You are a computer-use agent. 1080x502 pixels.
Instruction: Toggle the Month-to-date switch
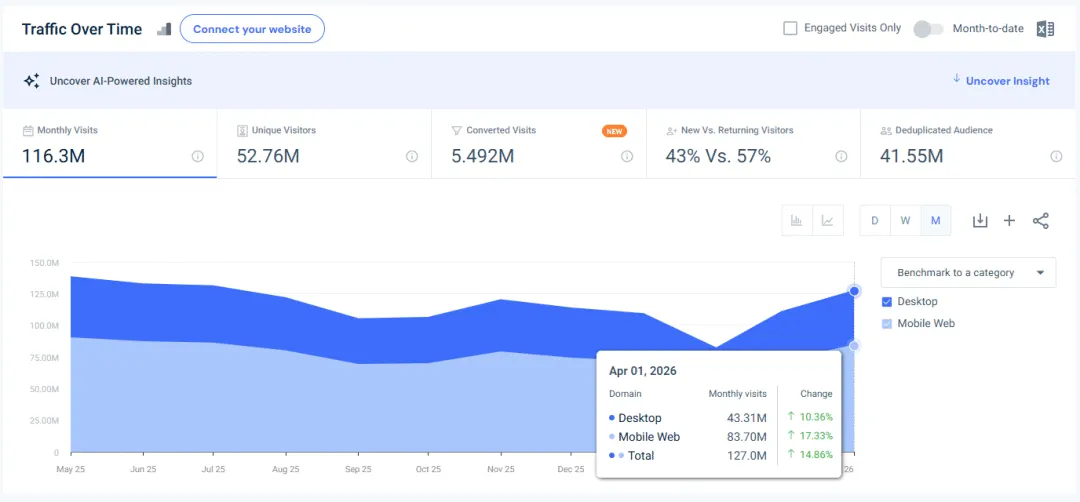pos(928,29)
